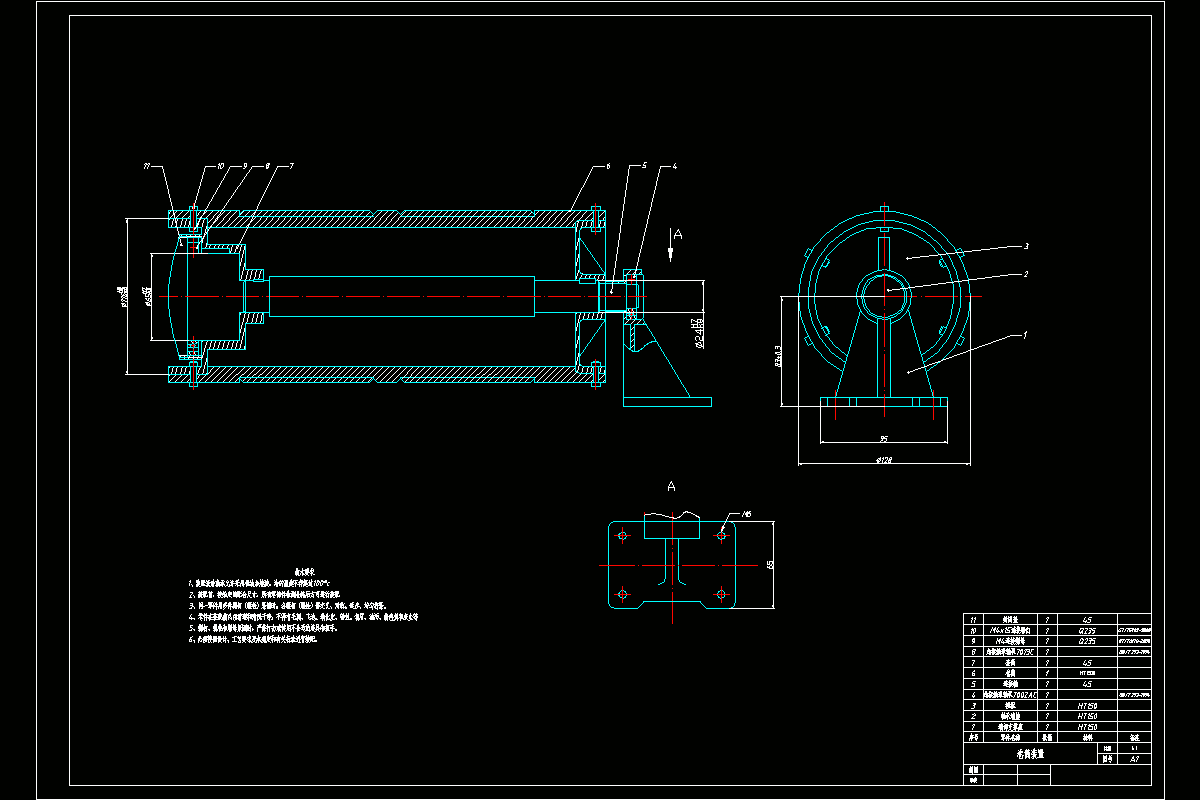Click part balloon number 10
Screen dimensions: 1200x800
click(221, 166)
